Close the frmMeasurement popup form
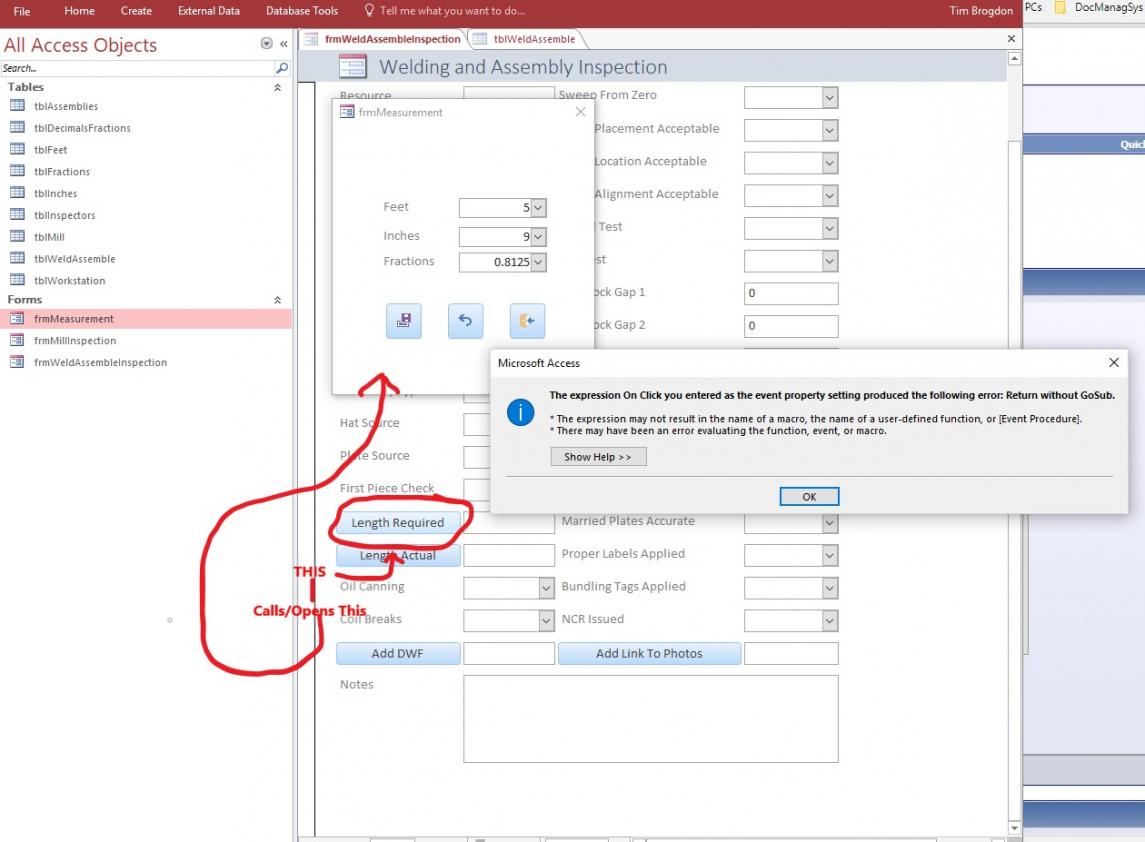 (580, 112)
